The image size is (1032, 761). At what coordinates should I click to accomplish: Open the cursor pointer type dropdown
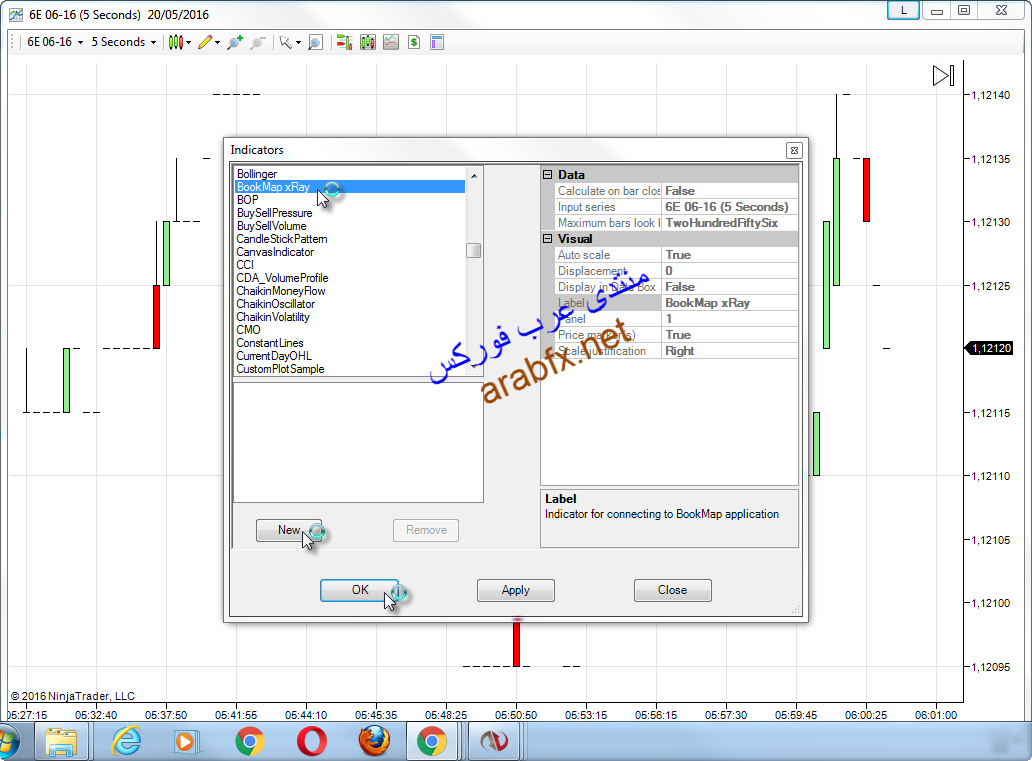point(290,42)
